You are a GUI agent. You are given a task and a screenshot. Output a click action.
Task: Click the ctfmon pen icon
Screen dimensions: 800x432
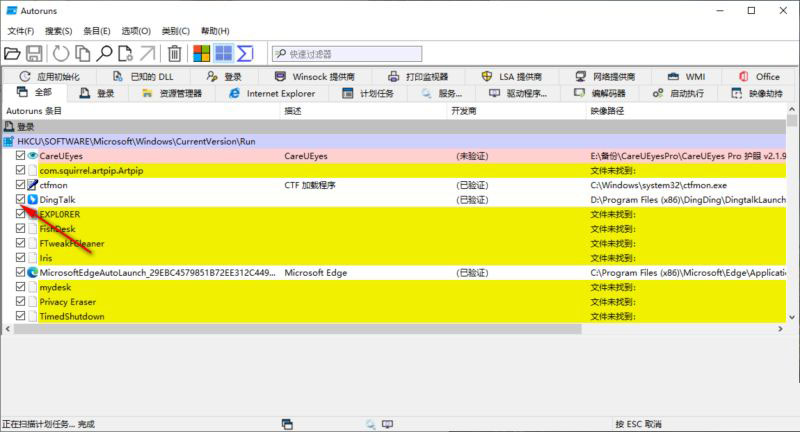coord(33,185)
